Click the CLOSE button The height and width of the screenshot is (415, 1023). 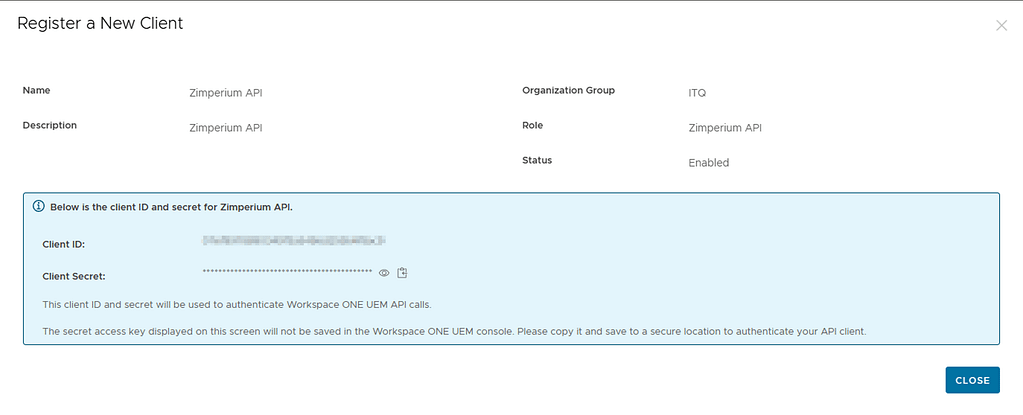pyautogui.click(x=972, y=380)
